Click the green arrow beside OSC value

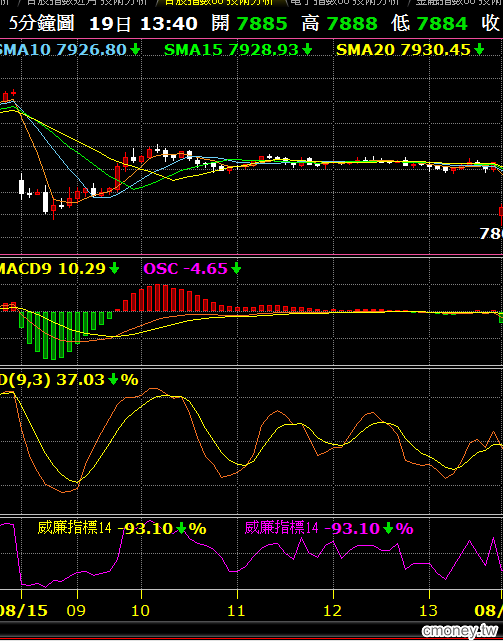(x=236, y=269)
